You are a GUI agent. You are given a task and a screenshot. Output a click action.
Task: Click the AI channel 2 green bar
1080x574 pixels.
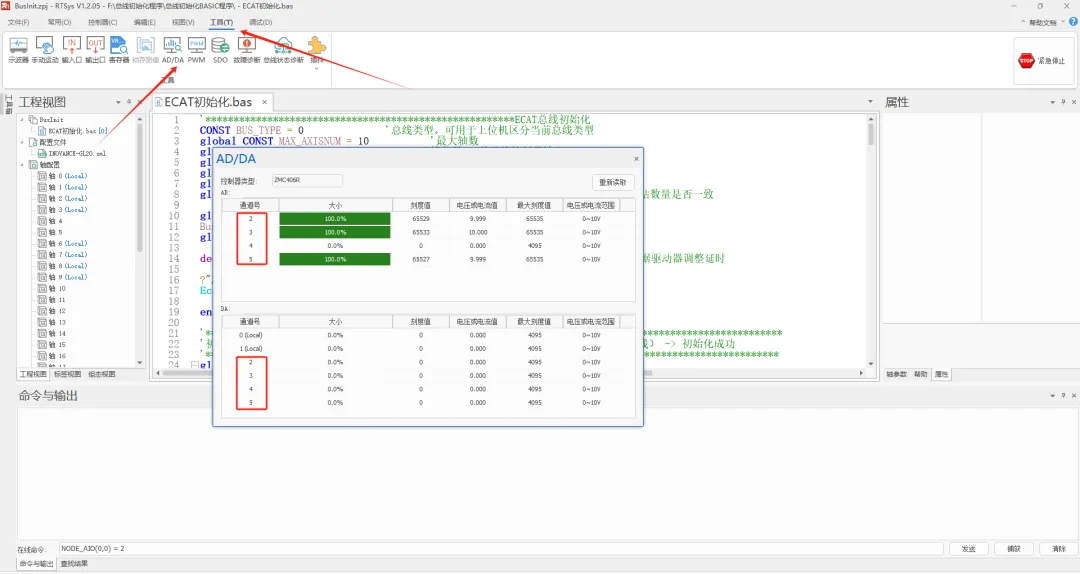pos(335,218)
